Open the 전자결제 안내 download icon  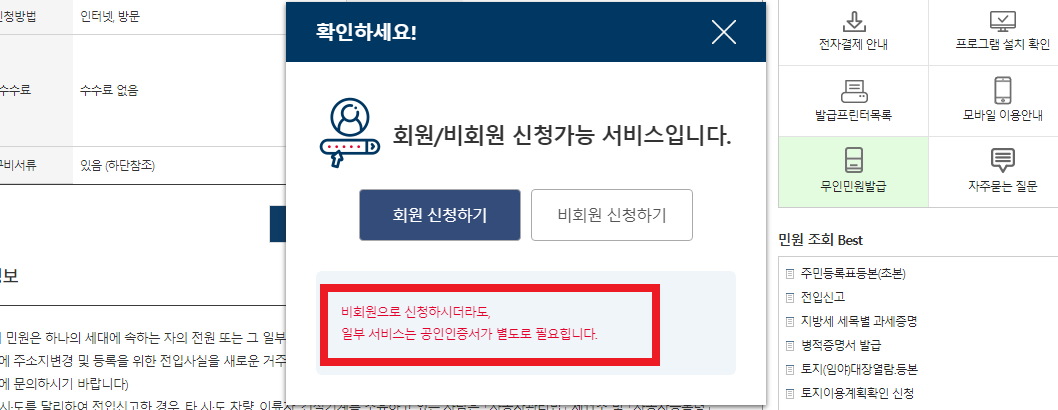(854, 22)
